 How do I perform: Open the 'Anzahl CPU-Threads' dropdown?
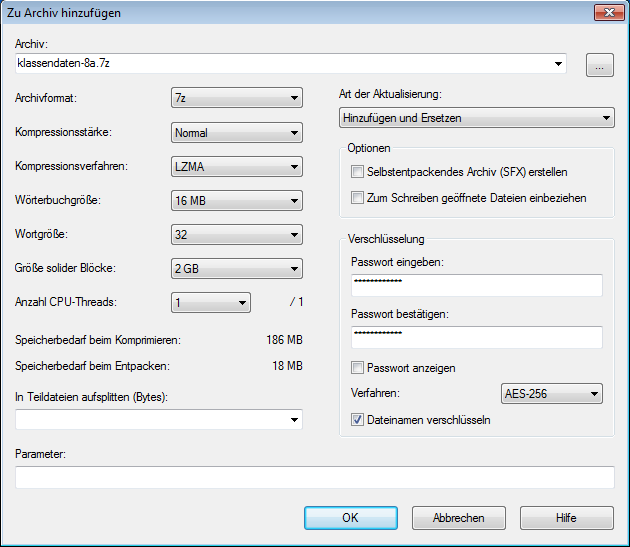(210, 303)
